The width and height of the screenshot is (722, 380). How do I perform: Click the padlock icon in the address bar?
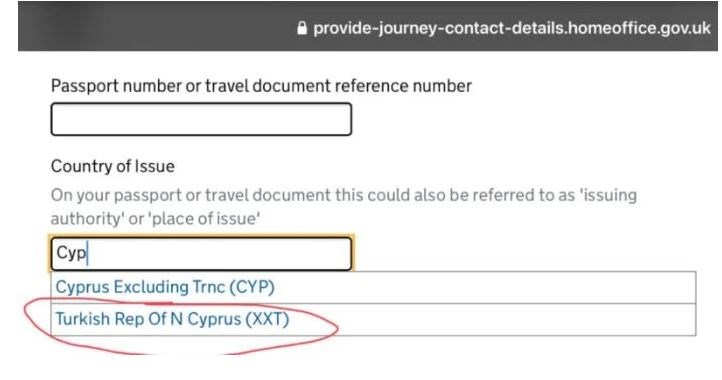[x=302, y=28]
